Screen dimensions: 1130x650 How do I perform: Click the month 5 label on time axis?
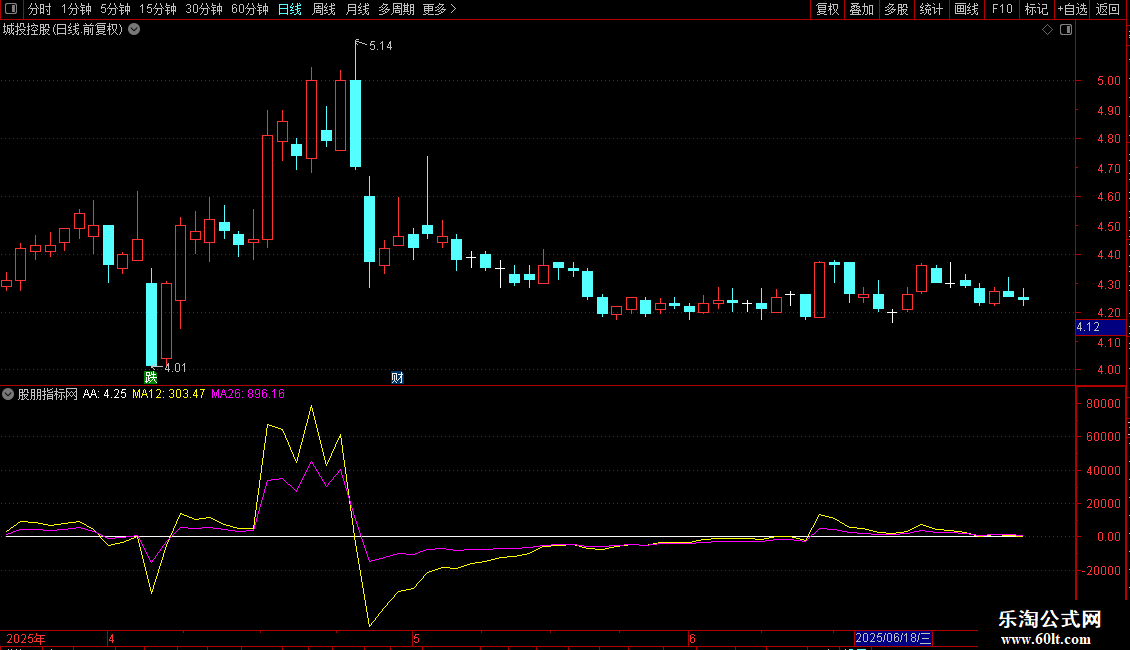coord(417,638)
